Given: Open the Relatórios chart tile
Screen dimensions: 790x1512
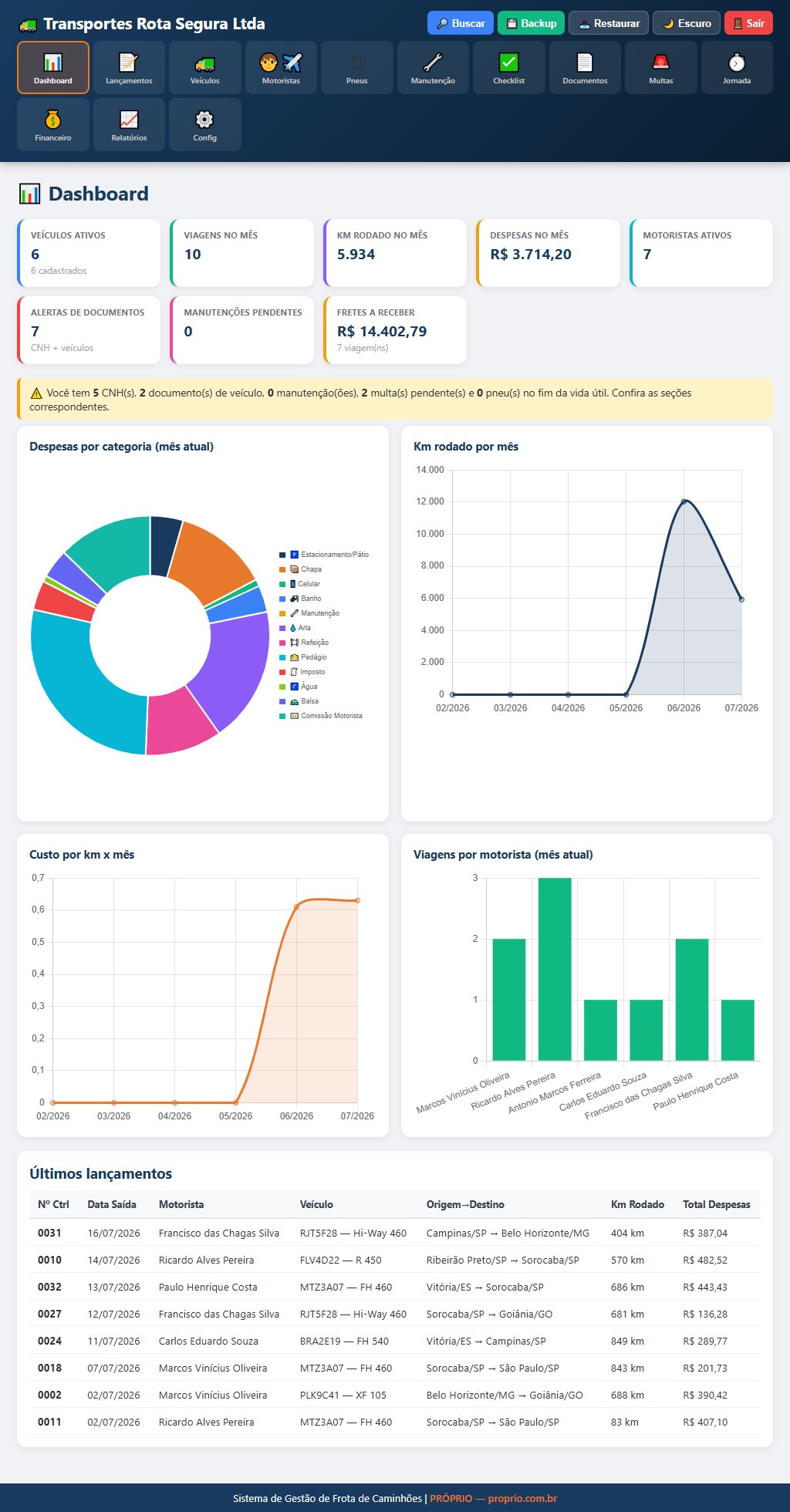Looking at the screenshot, I should click(129, 125).
